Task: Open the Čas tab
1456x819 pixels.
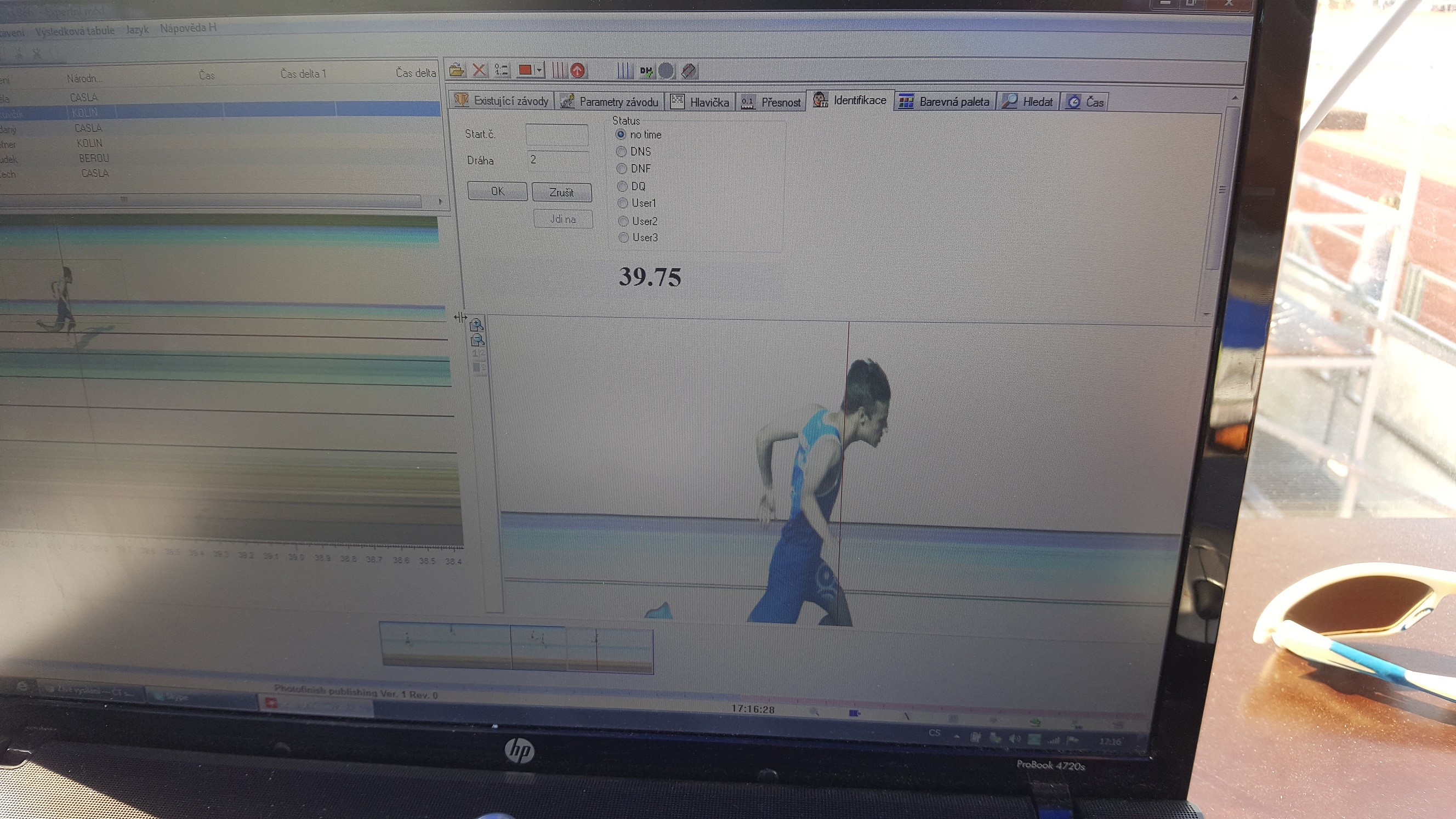Action: [x=1085, y=103]
